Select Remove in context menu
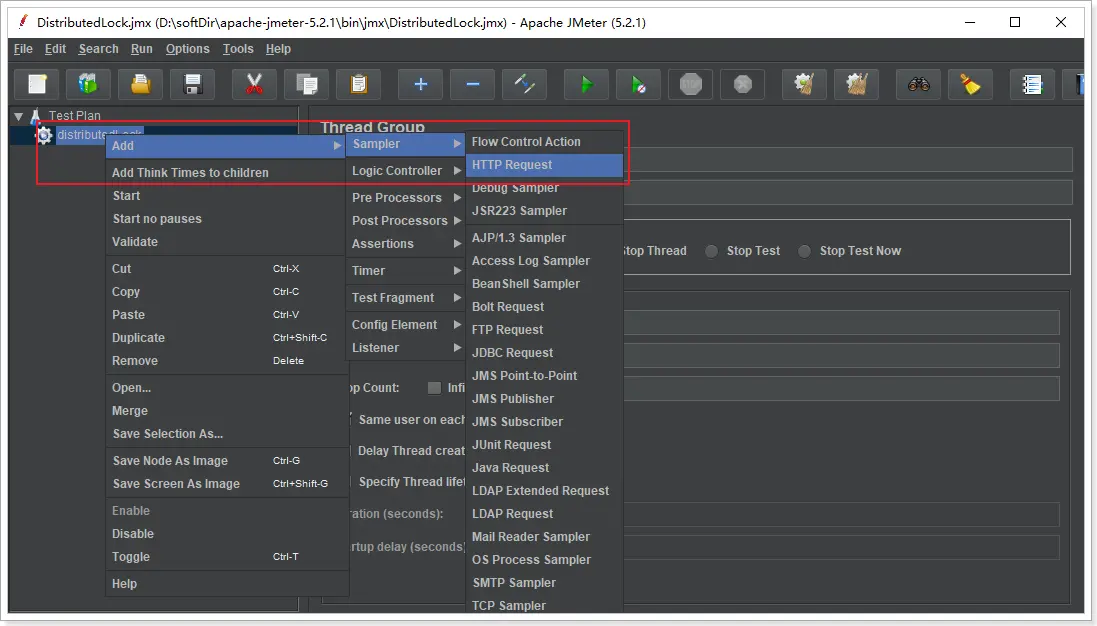This screenshot has height=626, width=1097. pos(226,361)
